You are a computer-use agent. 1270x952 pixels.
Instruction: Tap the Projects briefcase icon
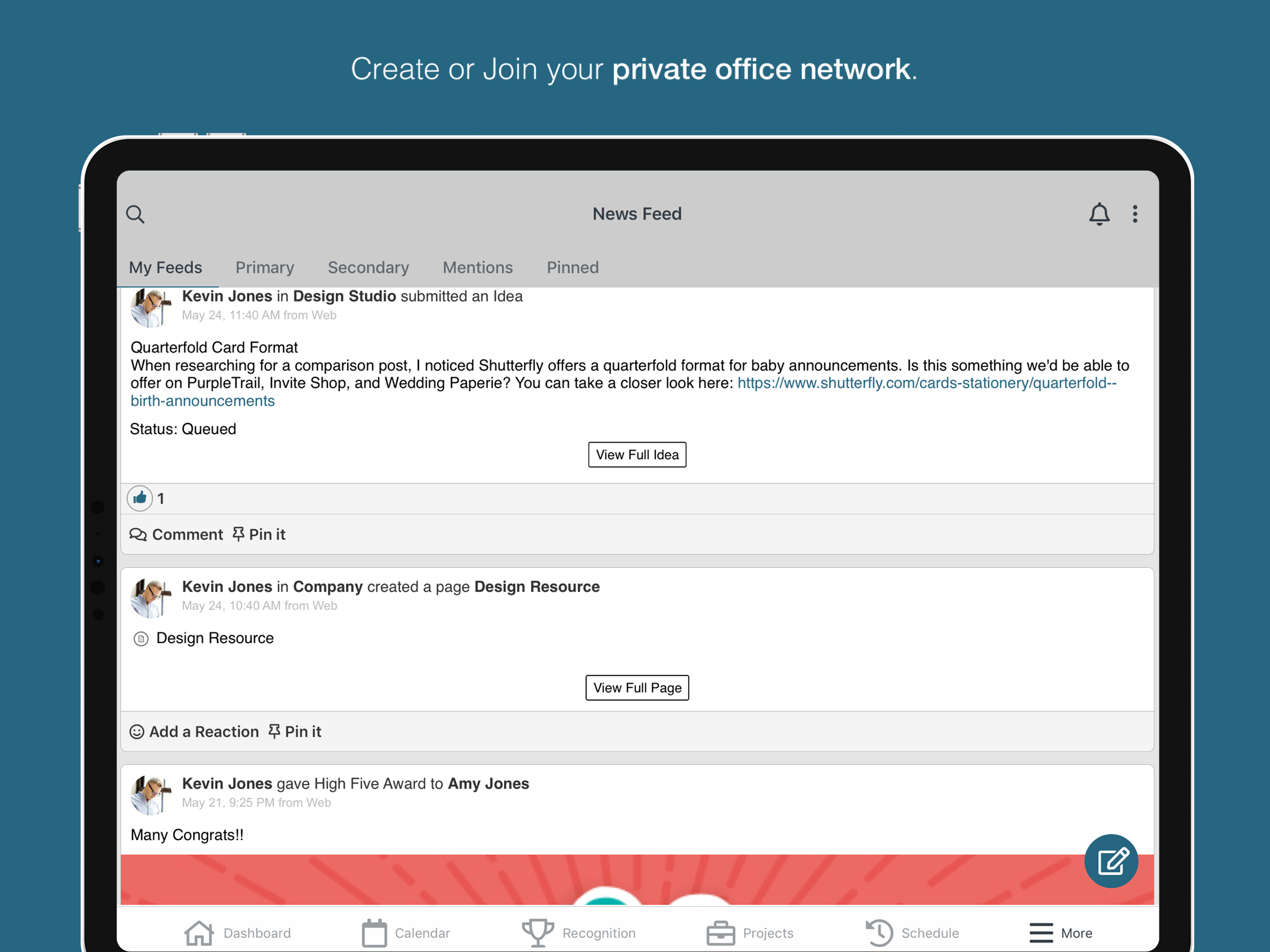point(721,932)
